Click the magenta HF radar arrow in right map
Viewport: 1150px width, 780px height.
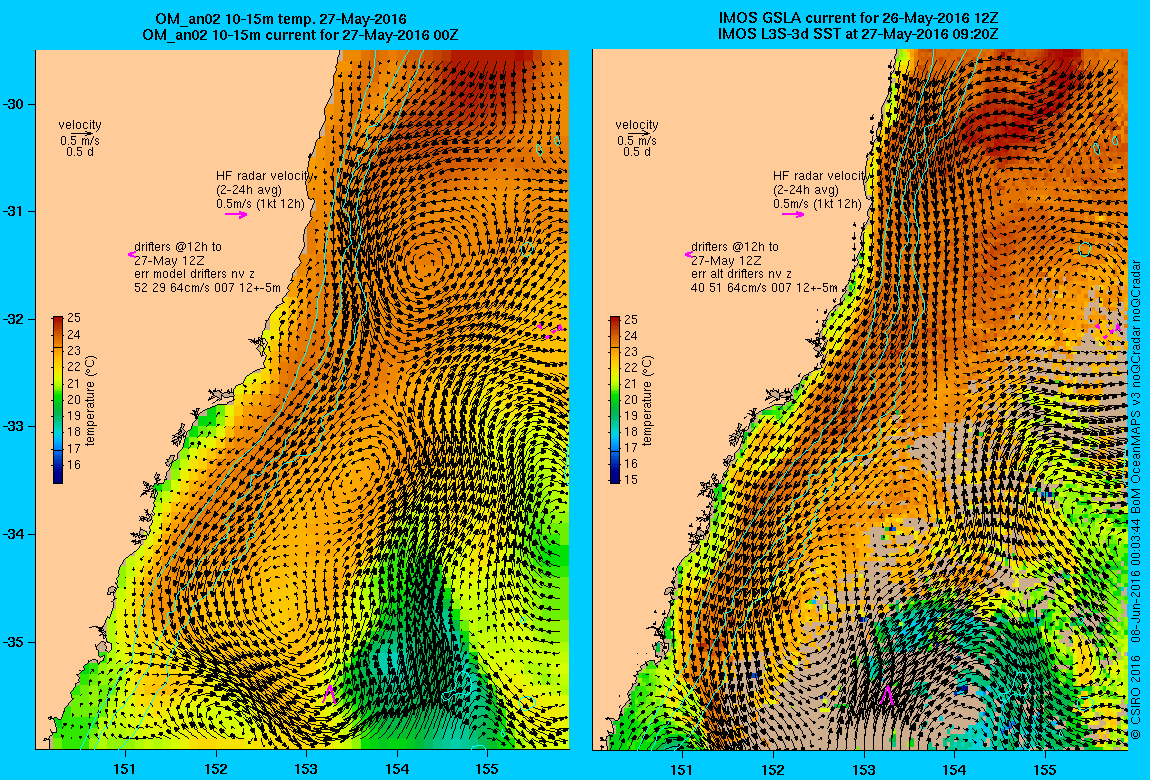tap(793, 215)
